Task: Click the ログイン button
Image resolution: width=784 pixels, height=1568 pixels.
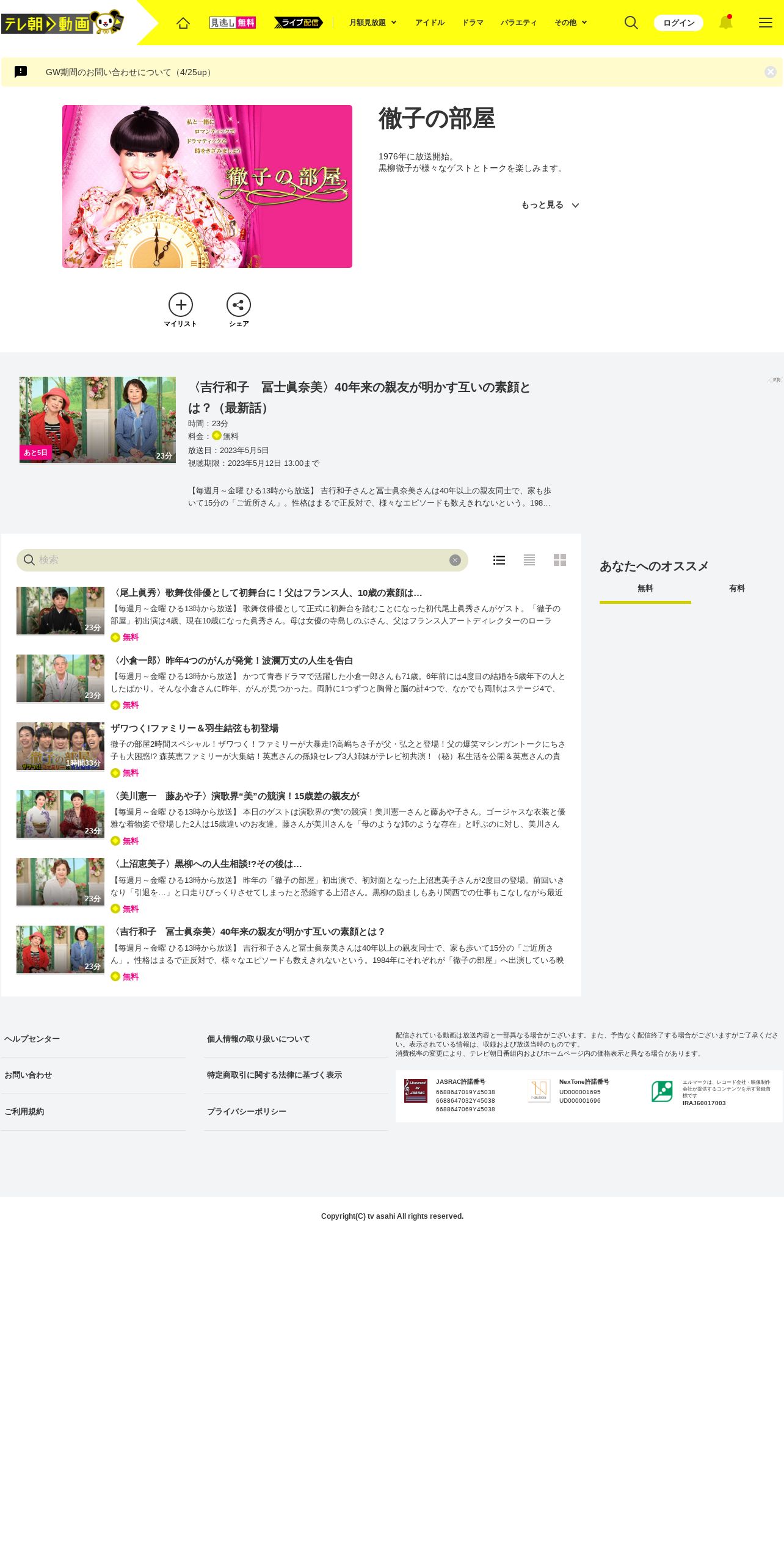Action: pyautogui.click(x=678, y=23)
